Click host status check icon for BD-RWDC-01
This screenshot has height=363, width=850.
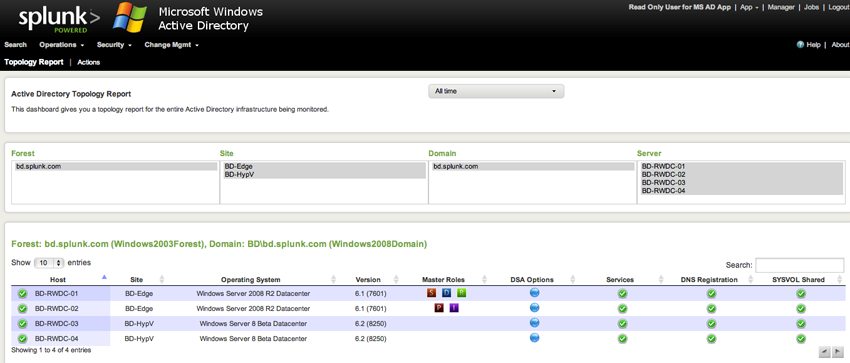point(22,294)
